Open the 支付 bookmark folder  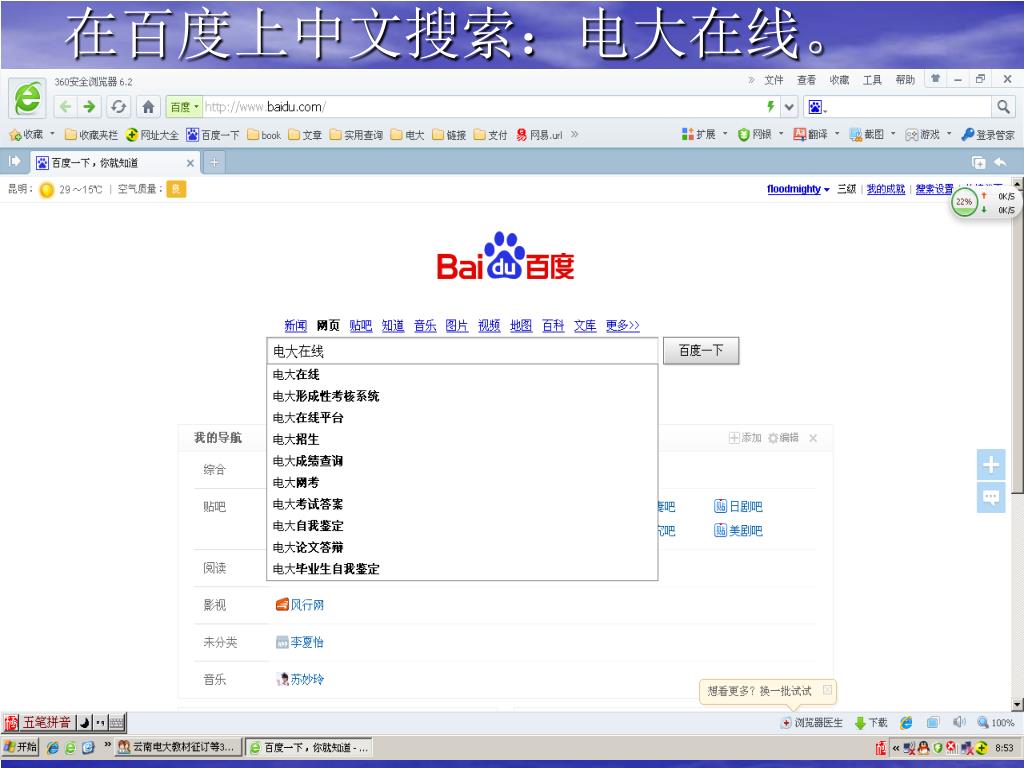tap(490, 135)
